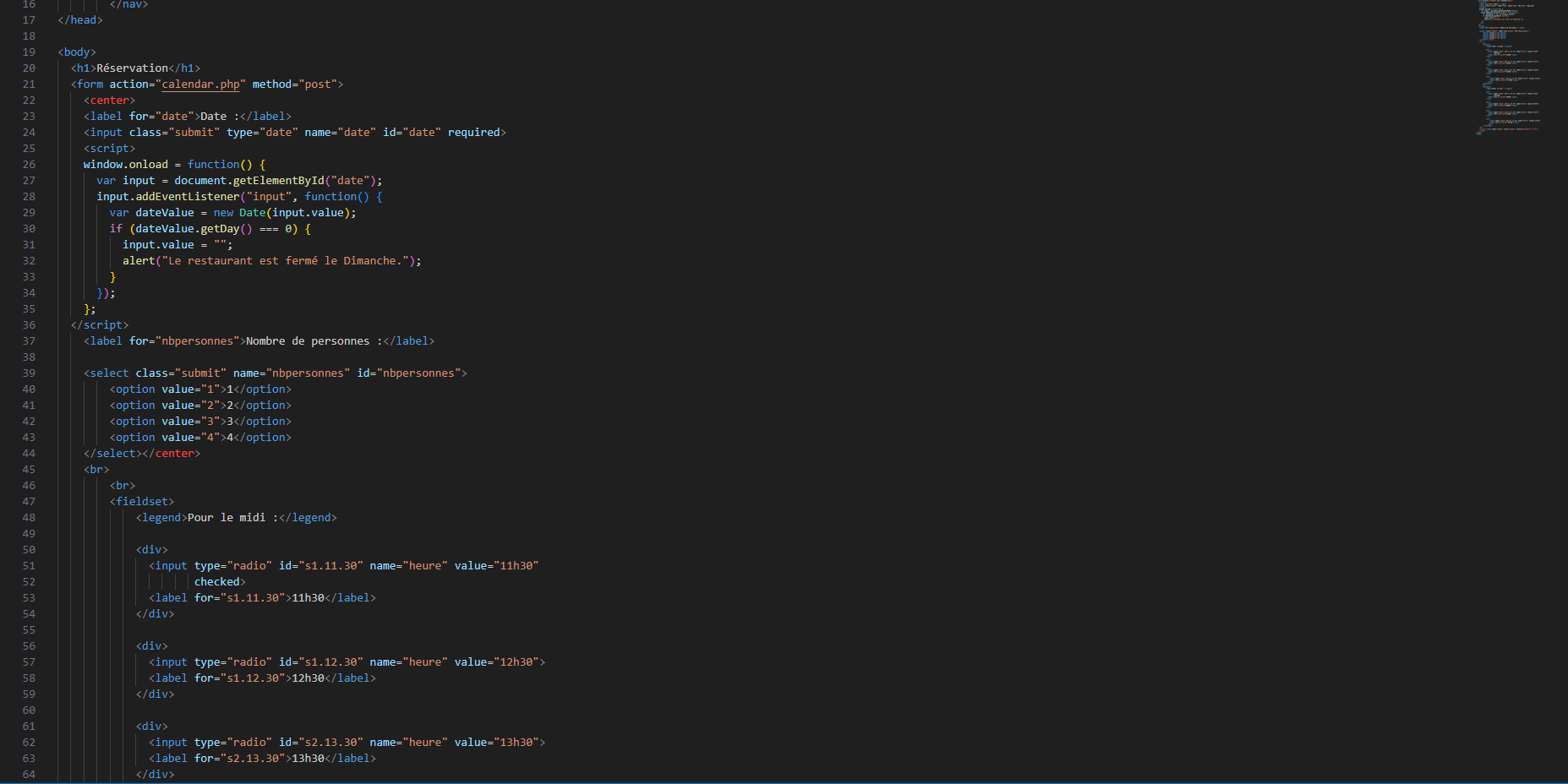1568x784 pixels.
Task: Click the getElementById method call
Action: click(278, 181)
